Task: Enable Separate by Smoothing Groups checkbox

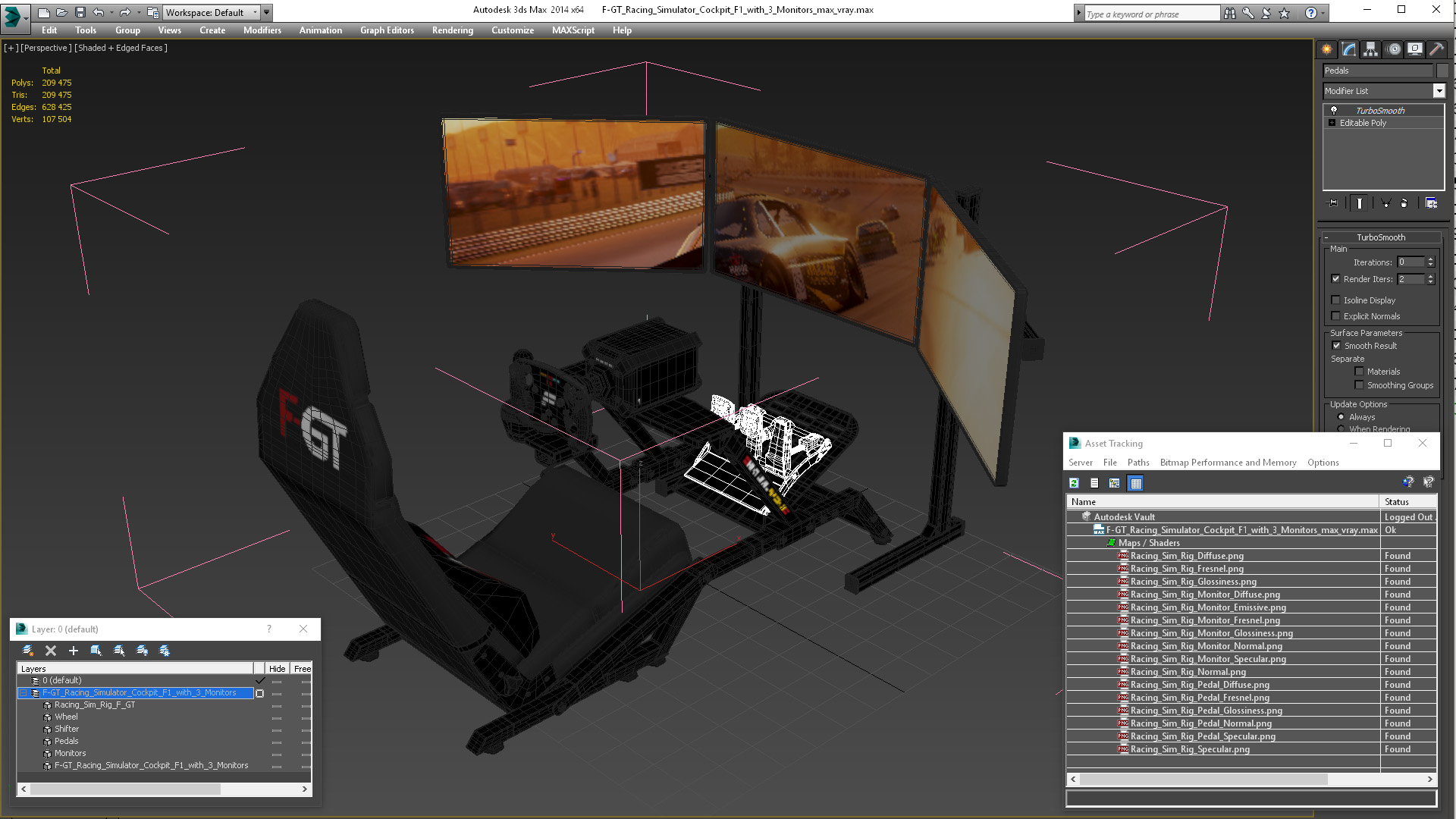Action: [x=1360, y=385]
